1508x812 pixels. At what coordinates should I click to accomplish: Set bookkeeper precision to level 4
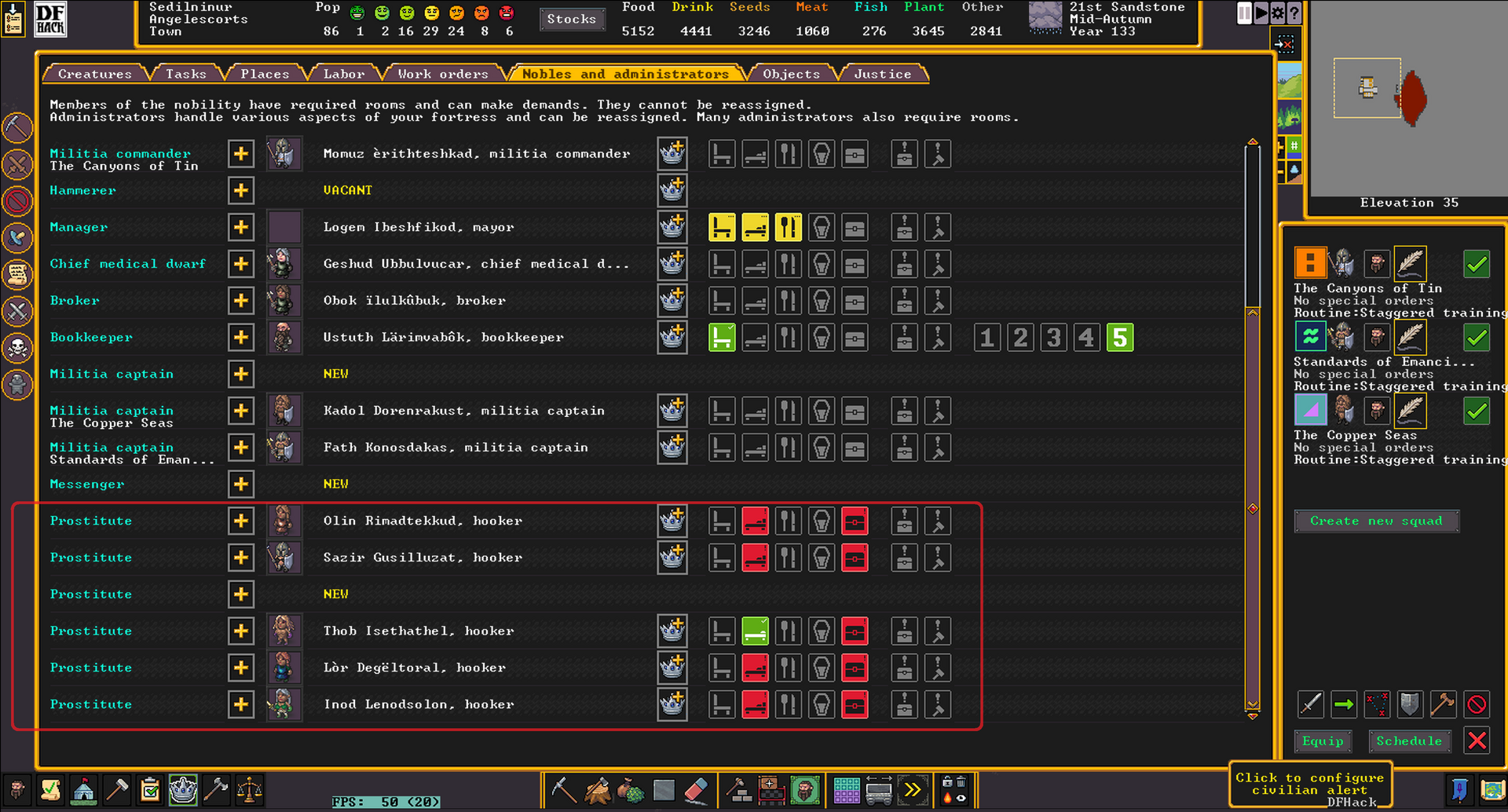pos(1087,338)
